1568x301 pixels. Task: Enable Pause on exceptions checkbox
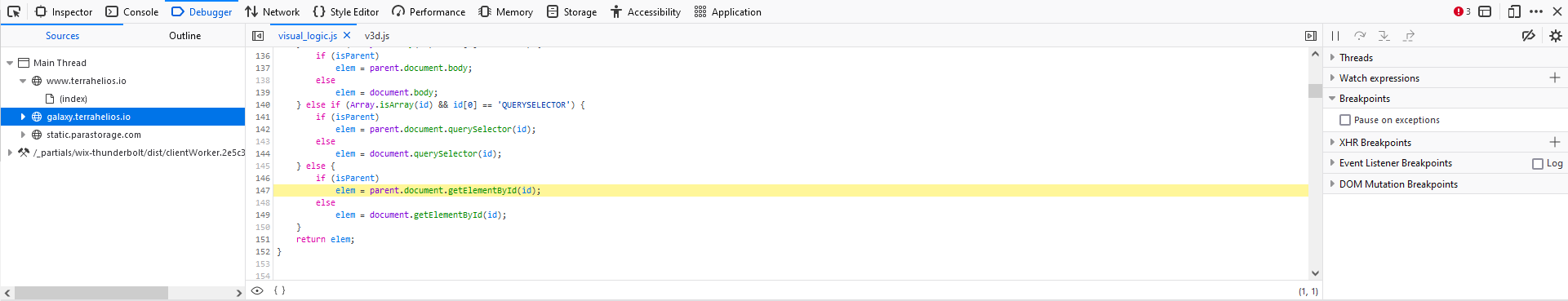coord(1345,120)
